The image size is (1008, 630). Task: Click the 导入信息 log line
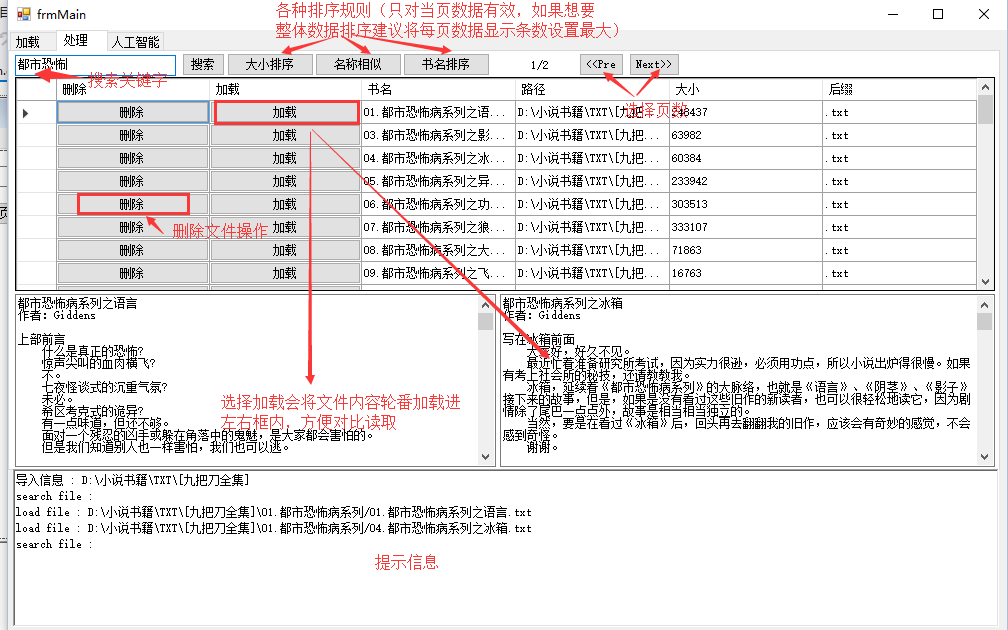pyautogui.click(x=132, y=480)
